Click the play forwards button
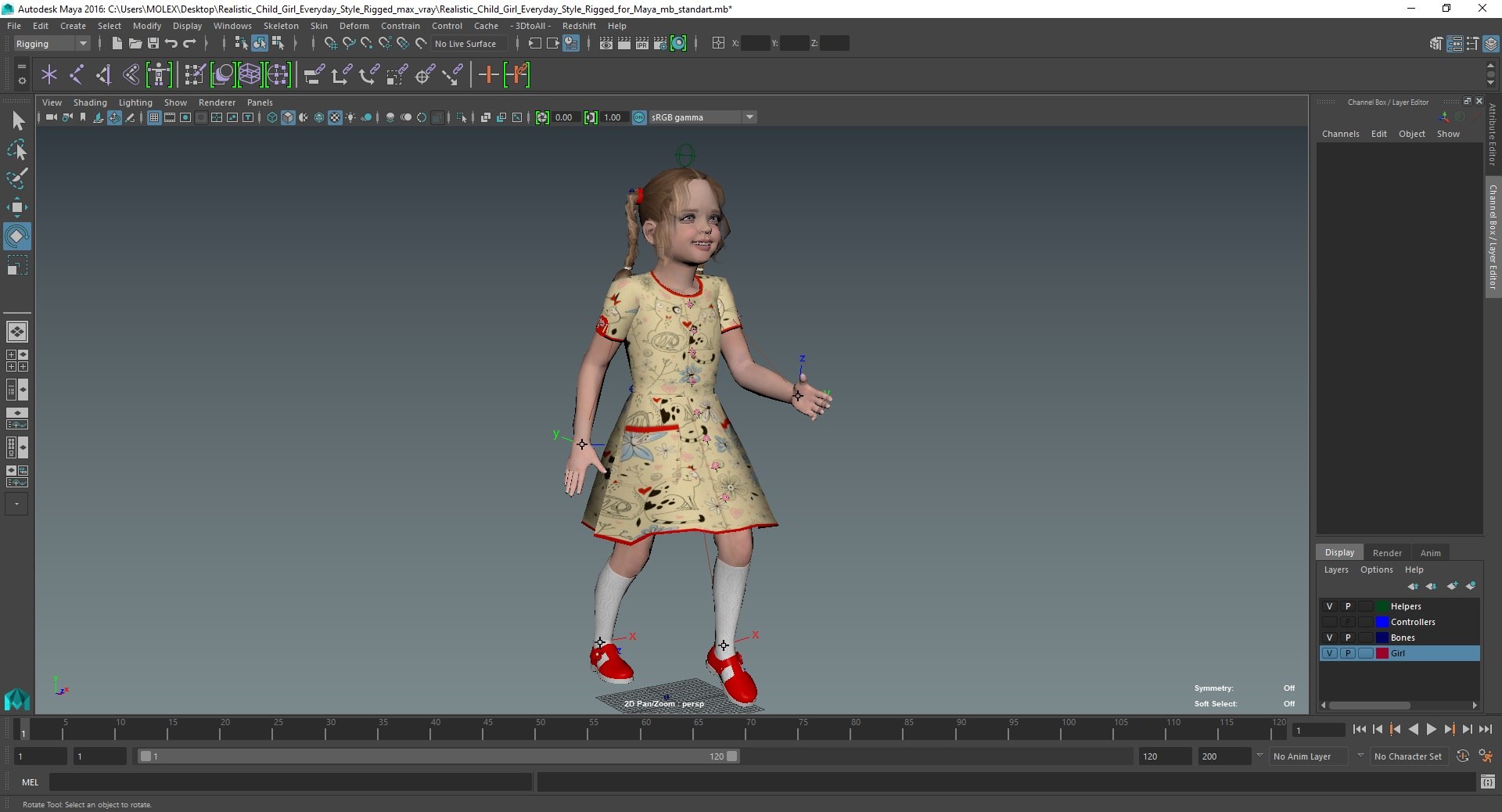The height and width of the screenshot is (812, 1502). point(1431,729)
